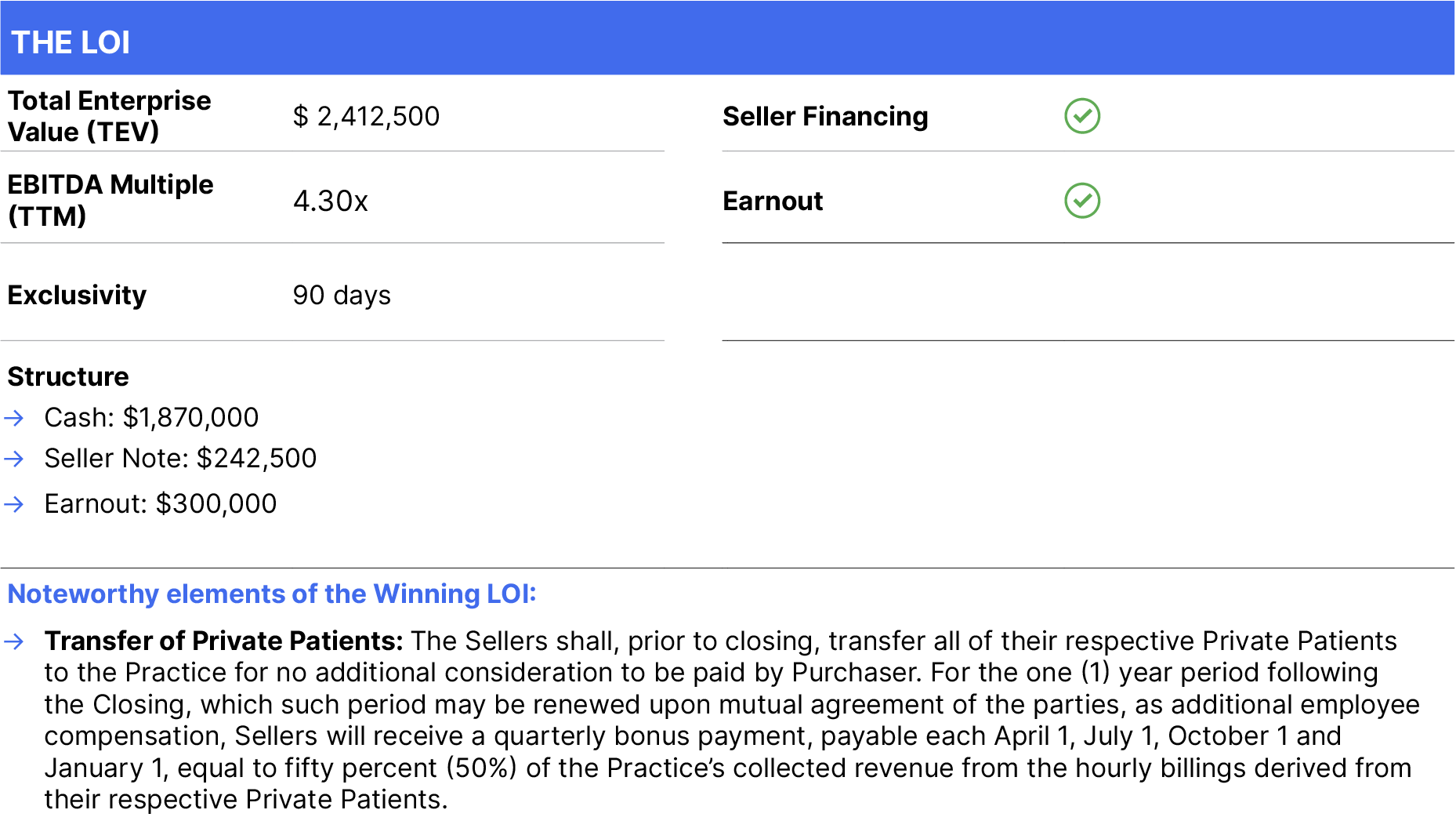Click the arrow bullet before Earnout: $300,000

[14, 504]
